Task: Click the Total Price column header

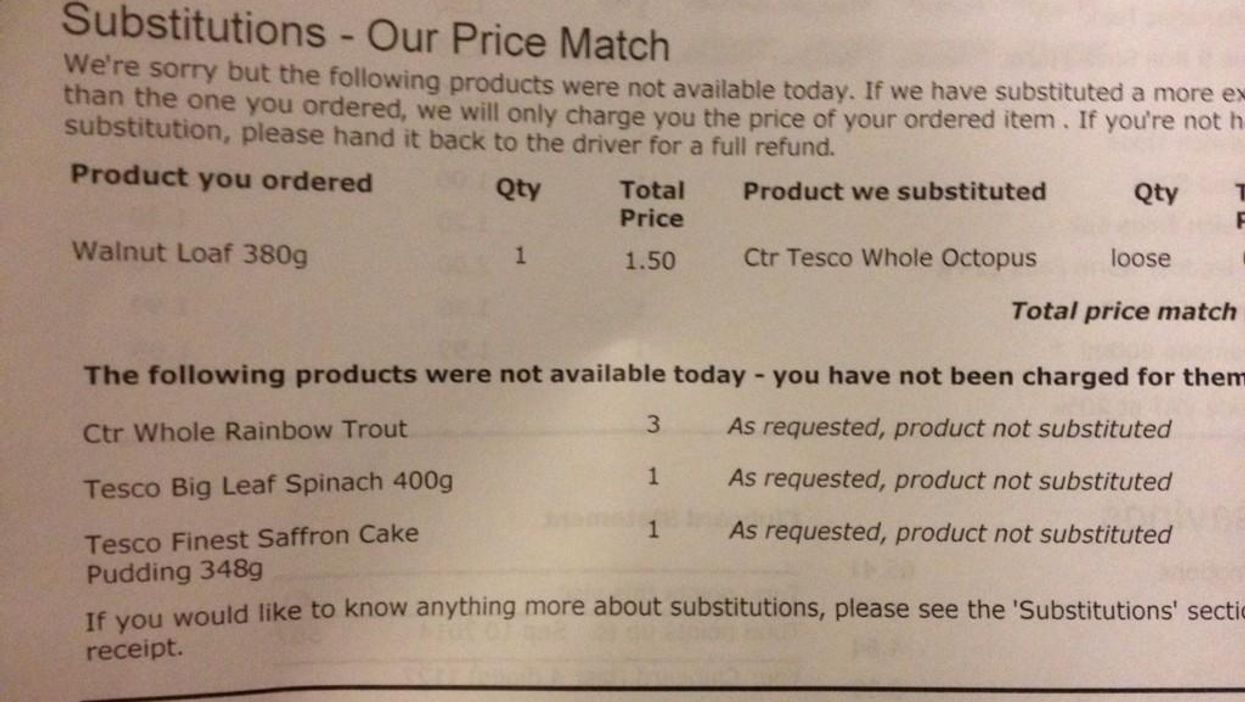Action: click(652, 204)
